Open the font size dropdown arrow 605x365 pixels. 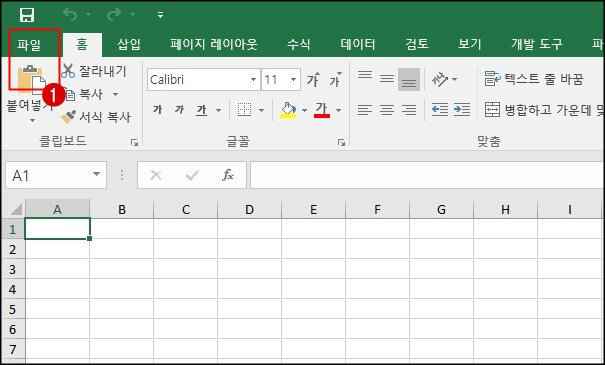294,79
